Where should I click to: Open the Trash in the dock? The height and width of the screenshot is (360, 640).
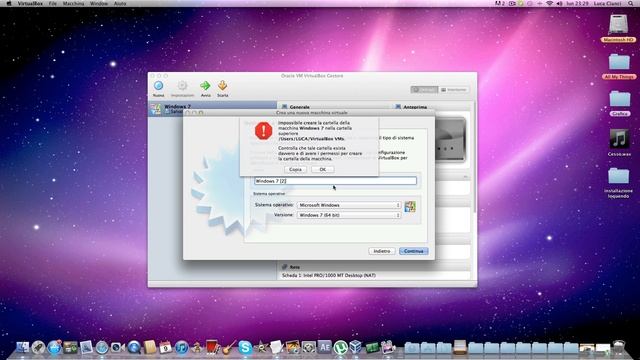[619, 347]
